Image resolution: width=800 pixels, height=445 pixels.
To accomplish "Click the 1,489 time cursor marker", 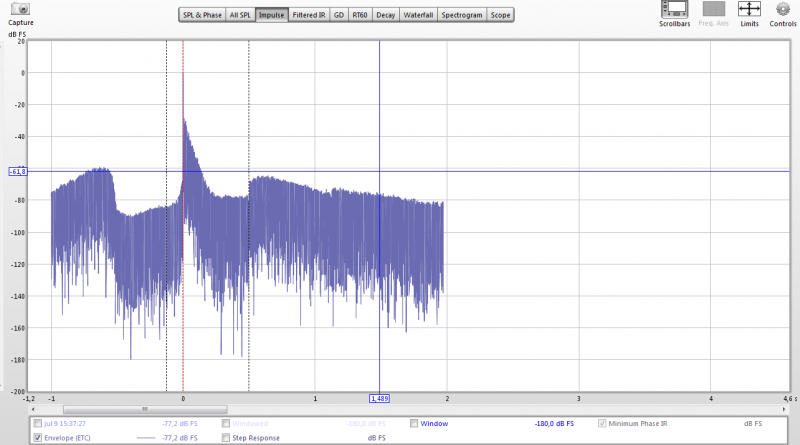I will pyautogui.click(x=380, y=398).
